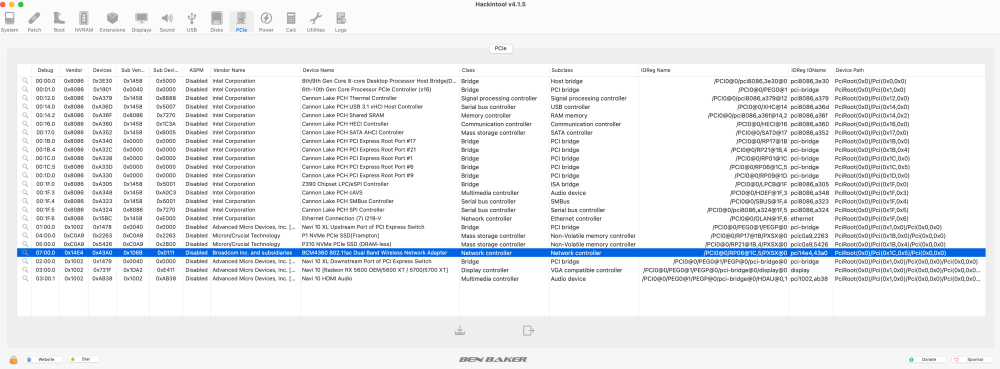
Task: Select row Cannon Lake PCH USB 3.1 xHCI Host Controller
Action: point(502,107)
